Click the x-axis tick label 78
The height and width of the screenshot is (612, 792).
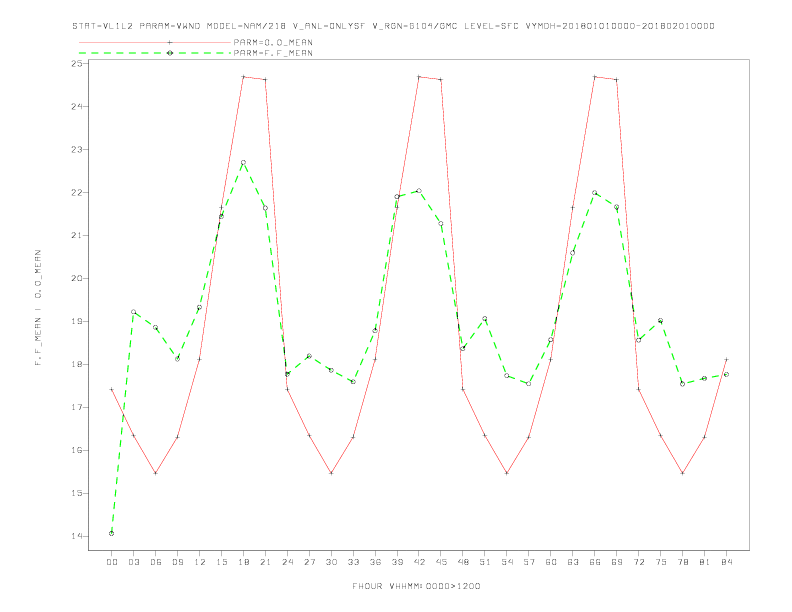coord(683,562)
